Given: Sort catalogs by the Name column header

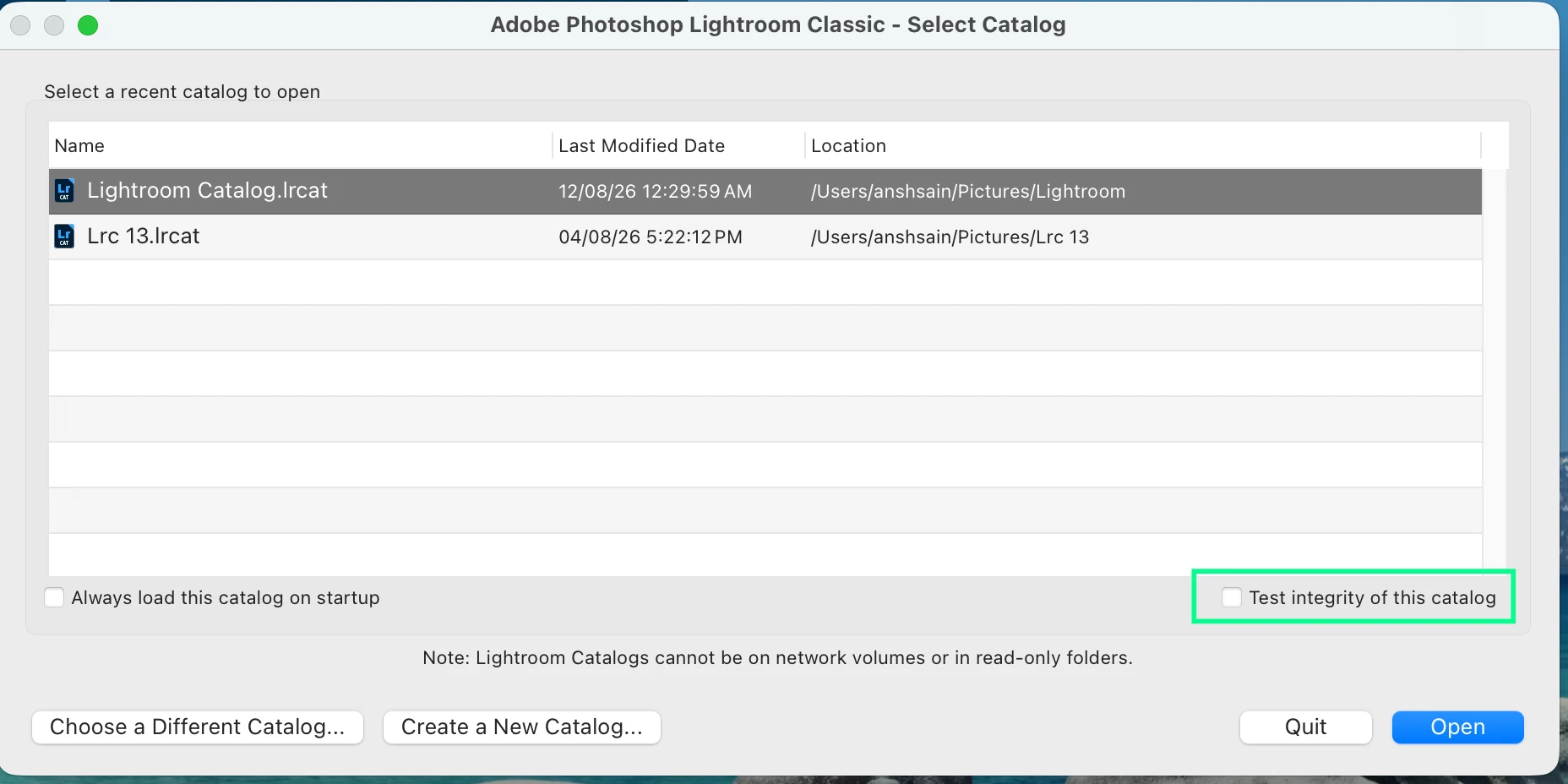Looking at the screenshot, I should pos(79,146).
